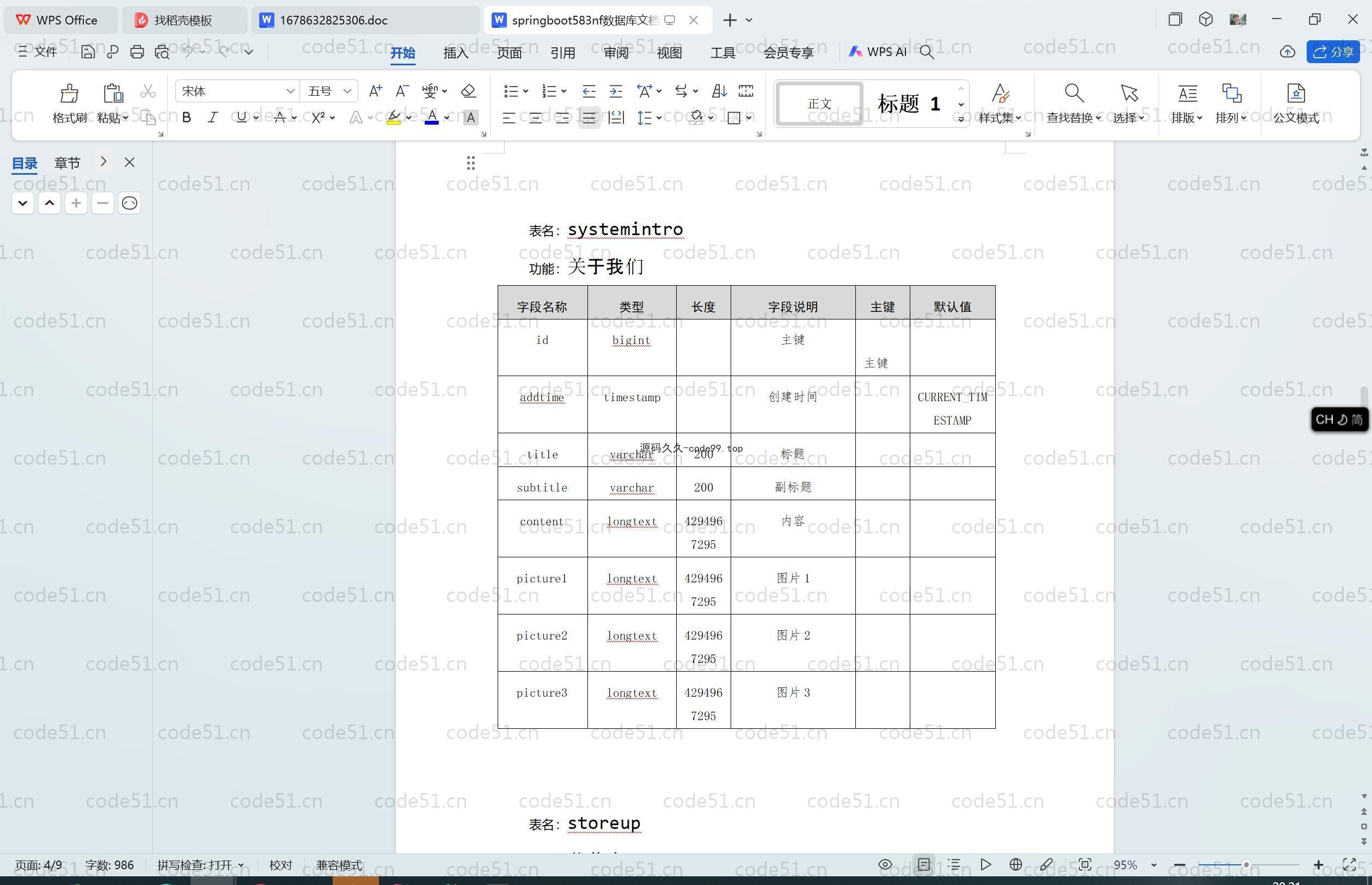Click the page count 页面: 4/9 indicator
Screen dimensions: 1372x885
(39, 865)
